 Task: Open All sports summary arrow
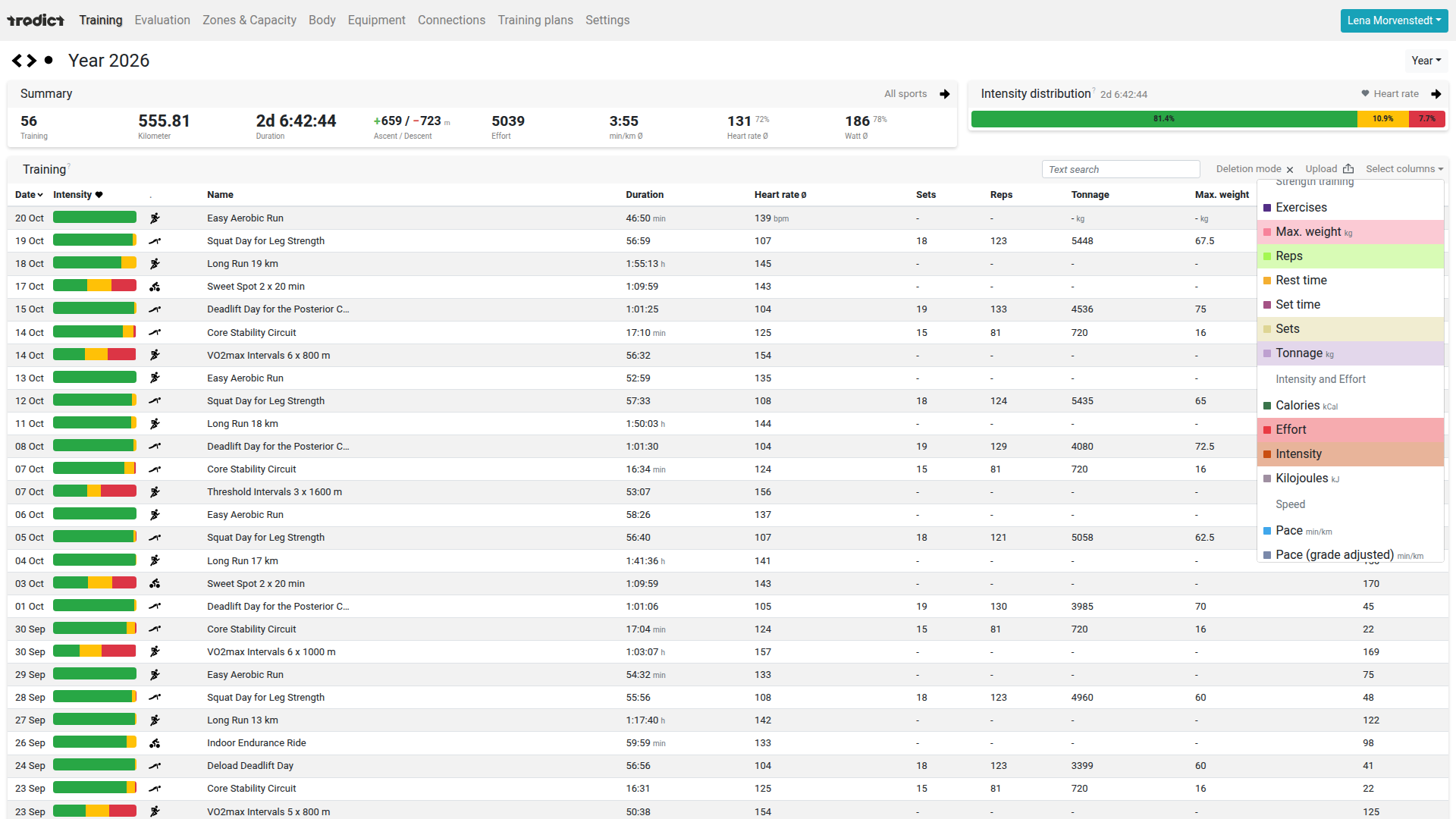point(944,94)
